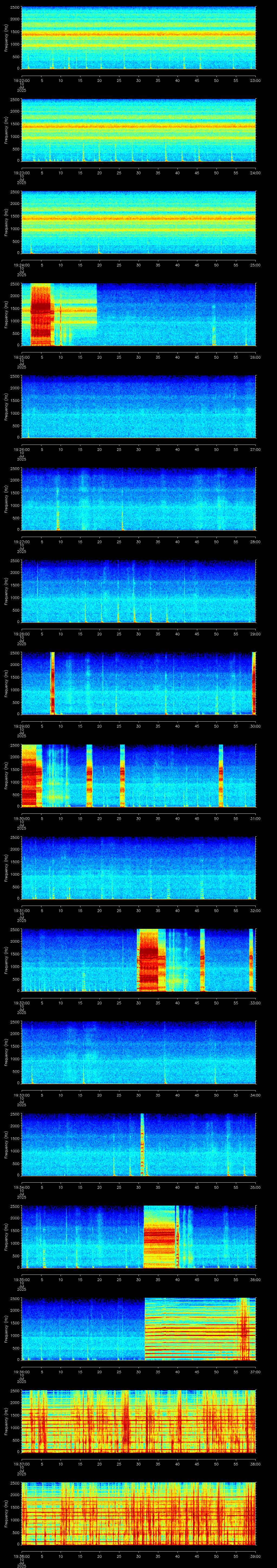Select the 19:32:00 start time label

coord(21,1003)
